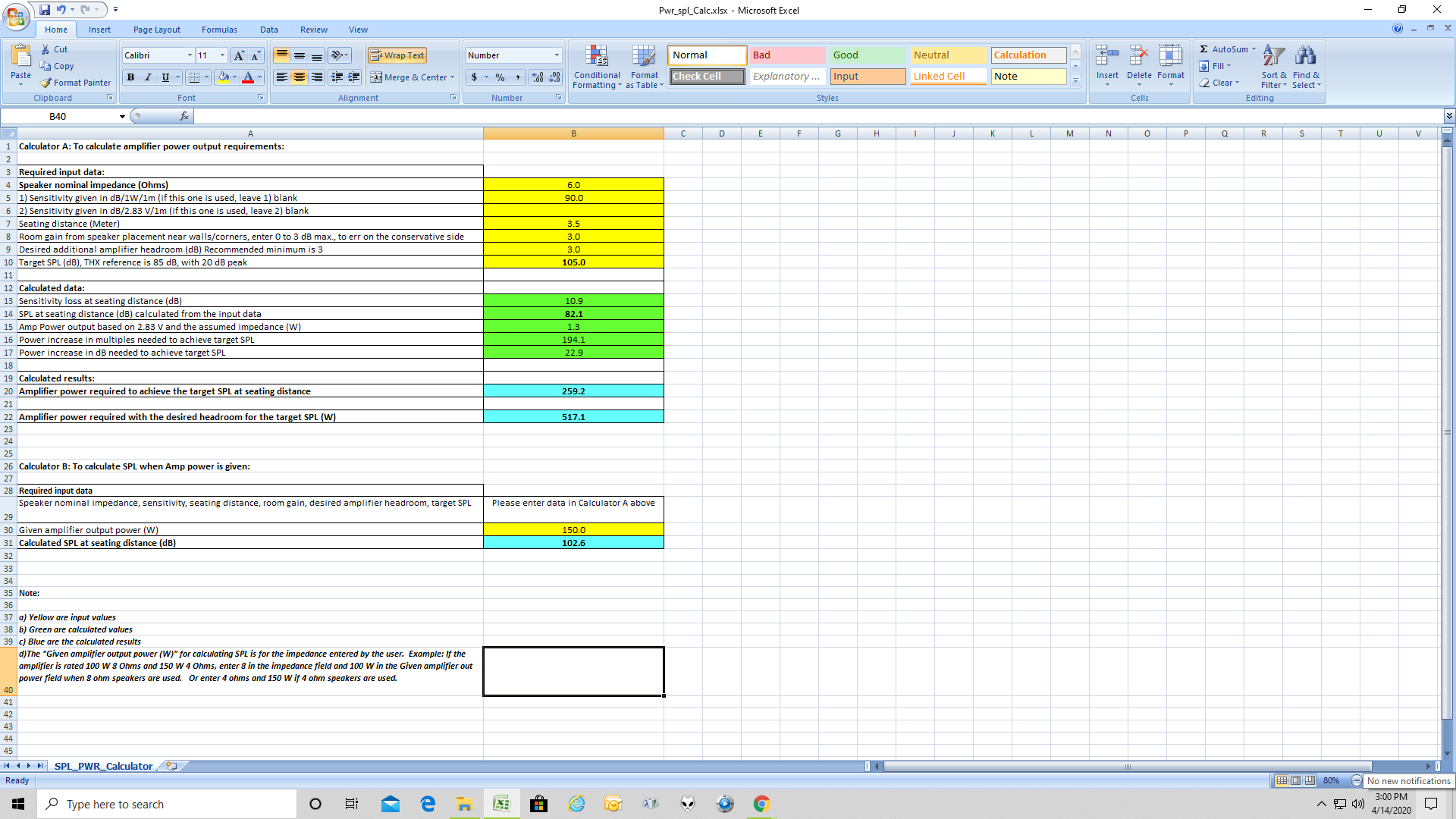Viewport: 1456px width, 819px height.
Task: Open the Clear button in Editing
Action: point(1219,83)
